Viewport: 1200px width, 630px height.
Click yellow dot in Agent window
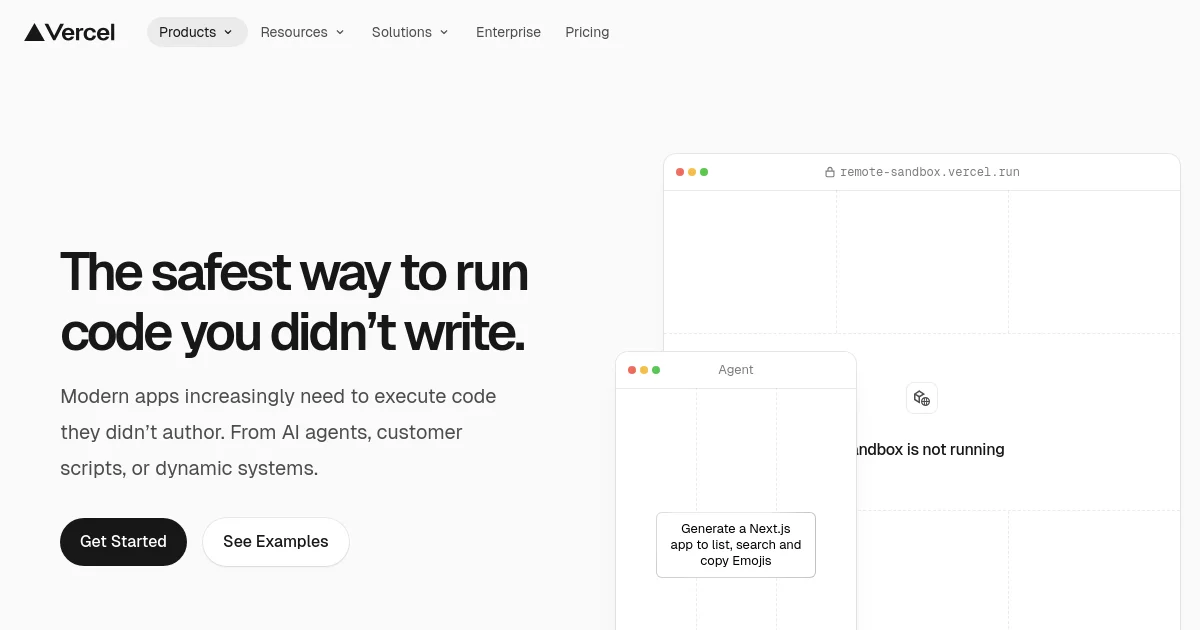click(x=644, y=370)
